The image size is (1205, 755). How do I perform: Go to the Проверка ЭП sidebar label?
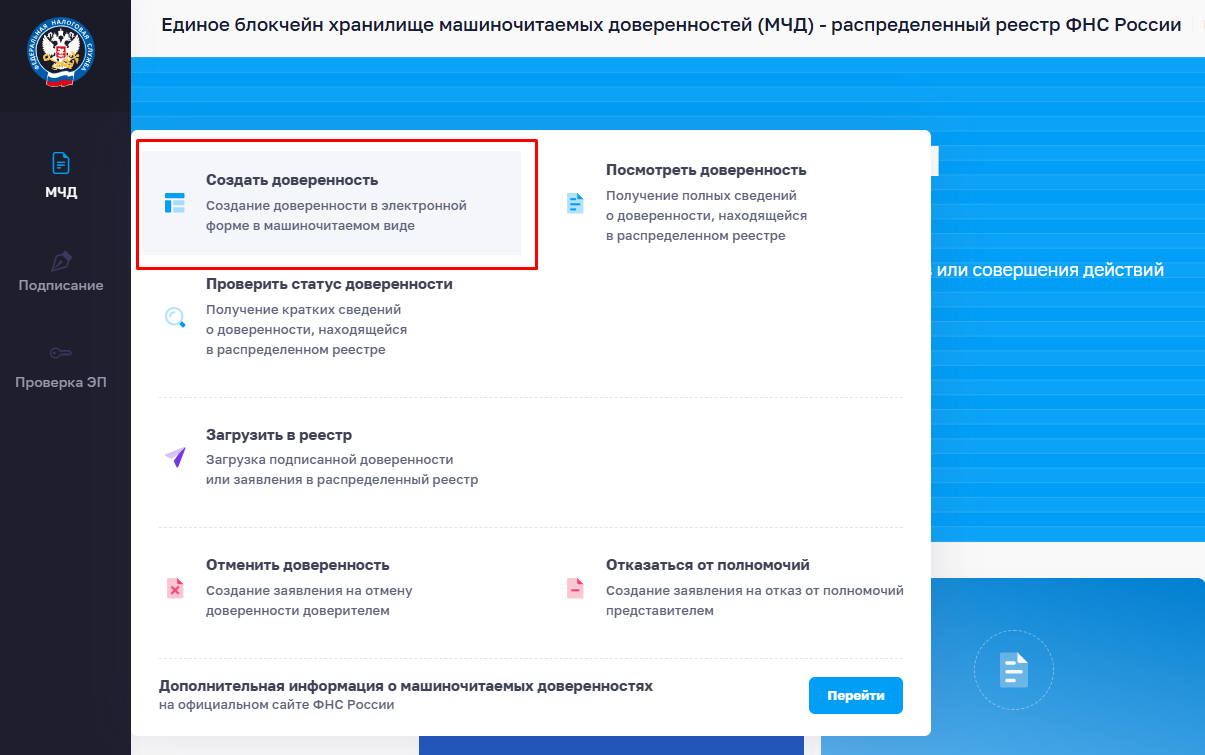[x=61, y=382]
